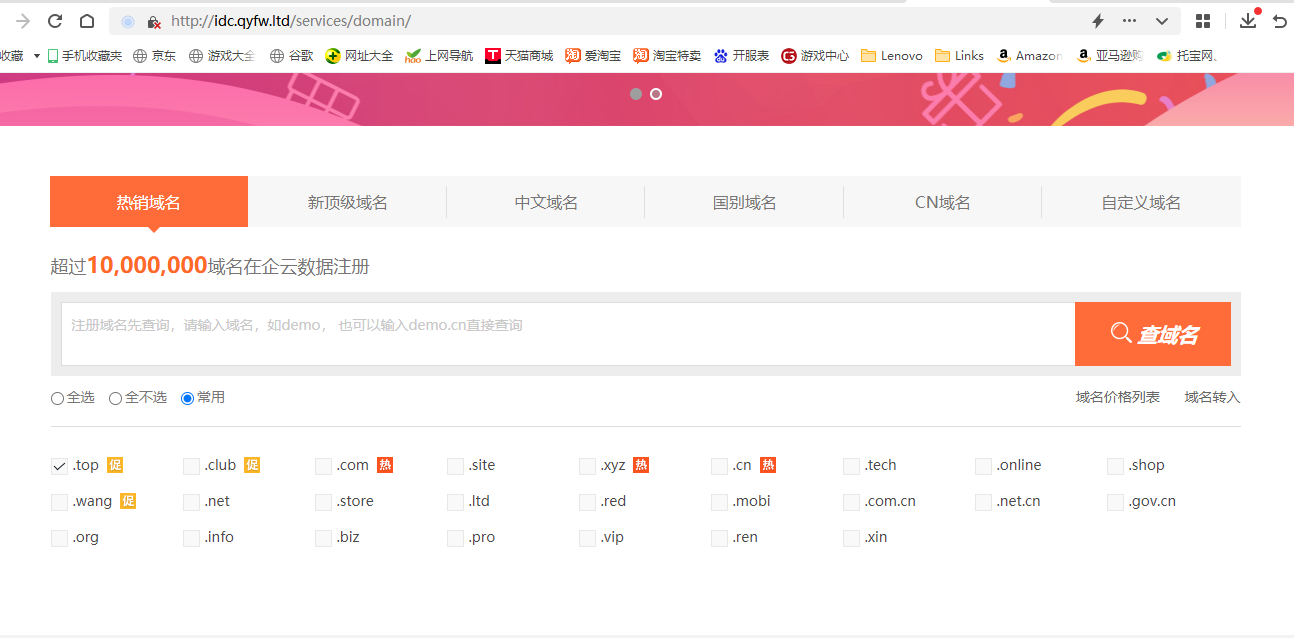Open the four-square apps grid icon
1294x638 pixels.
[x=1203, y=21]
